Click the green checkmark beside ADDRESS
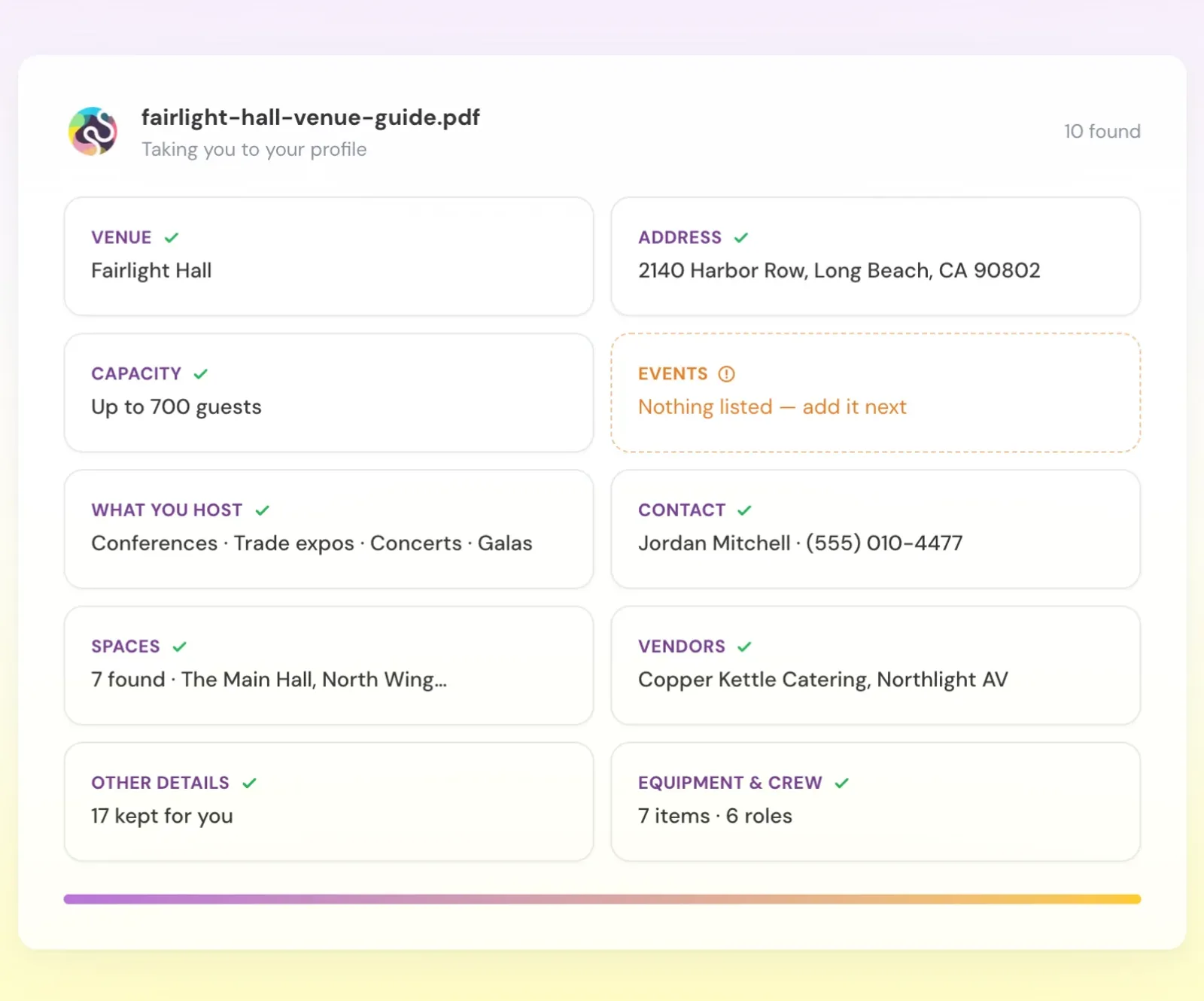 point(741,238)
